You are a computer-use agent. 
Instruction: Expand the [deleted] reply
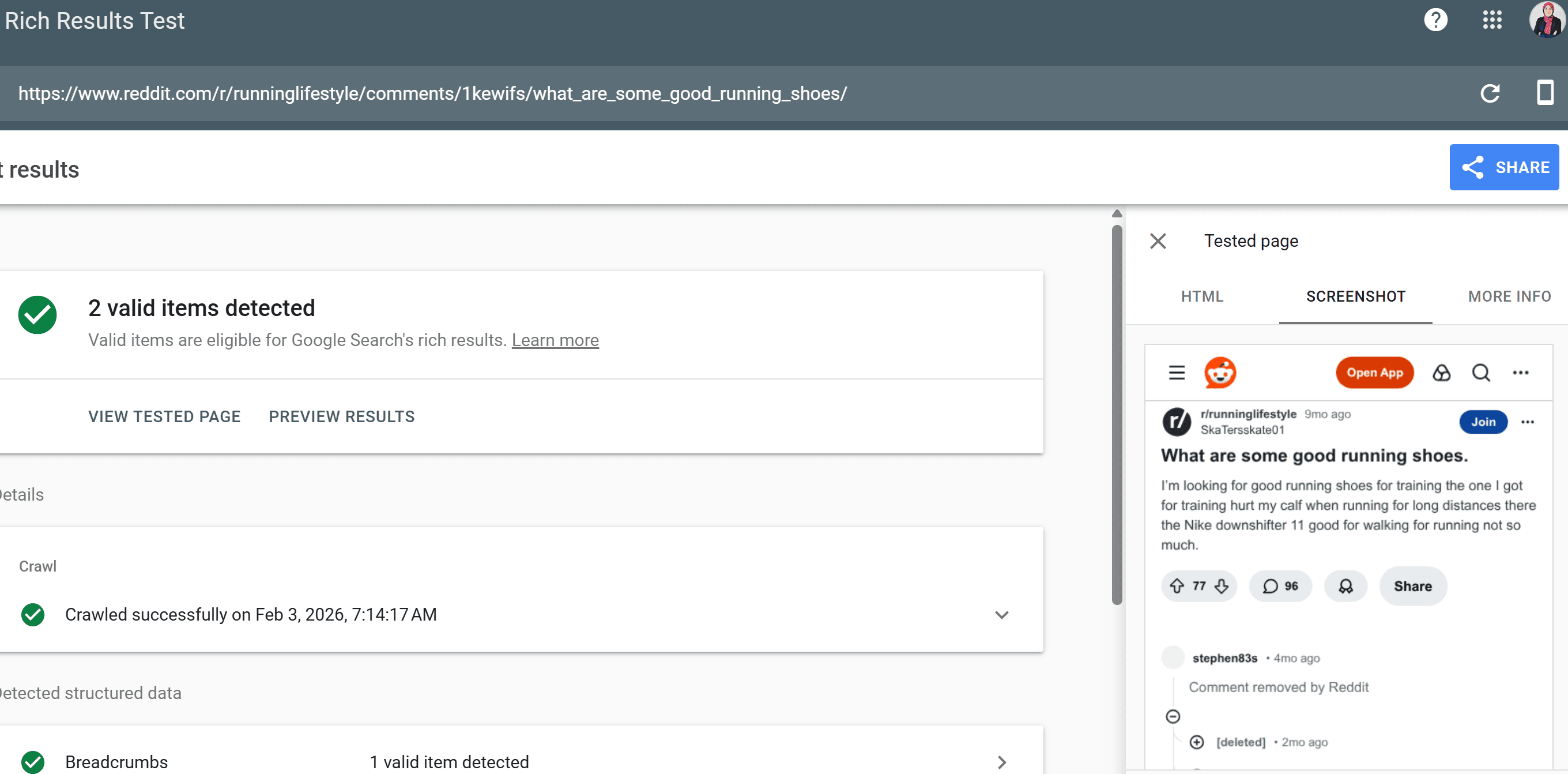click(1197, 742)
